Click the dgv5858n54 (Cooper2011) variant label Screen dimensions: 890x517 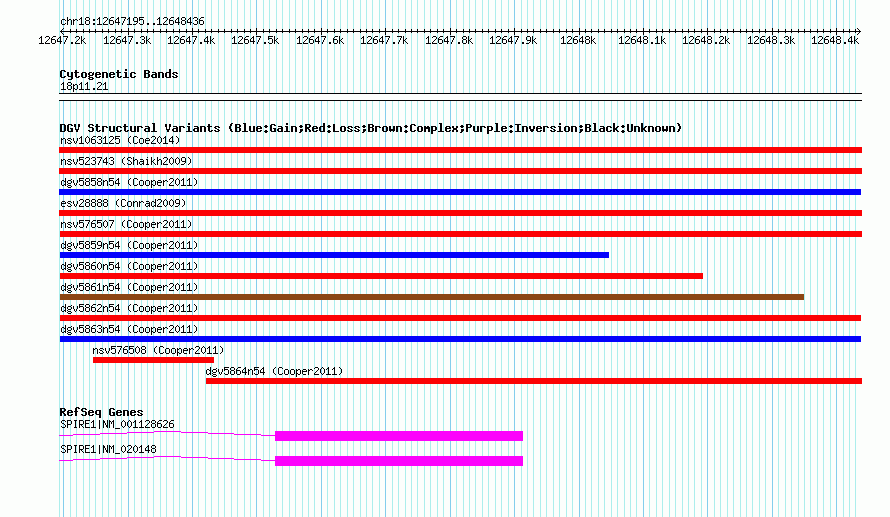coord(129,182)
